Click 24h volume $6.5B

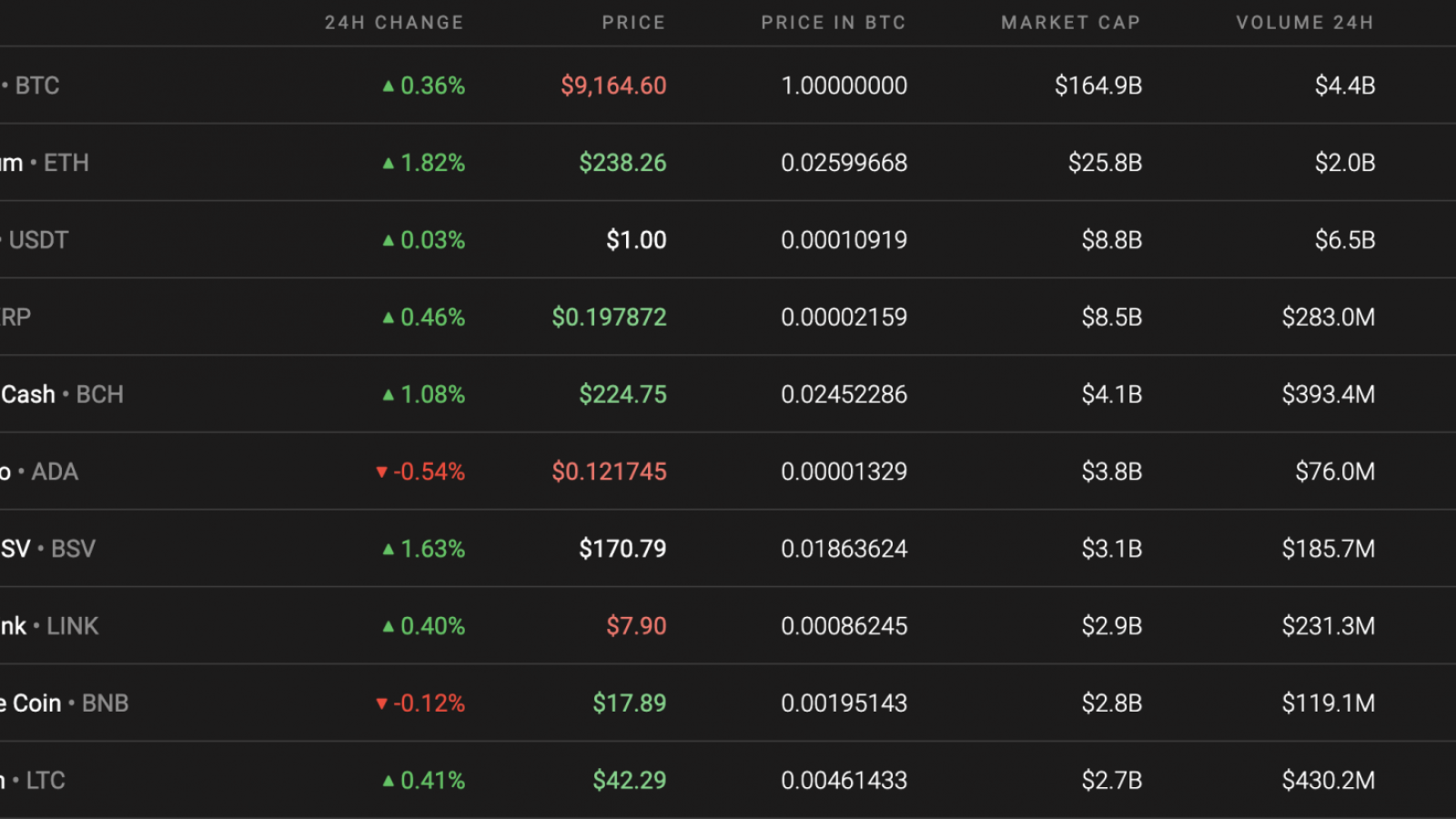tap(1345, 240)
